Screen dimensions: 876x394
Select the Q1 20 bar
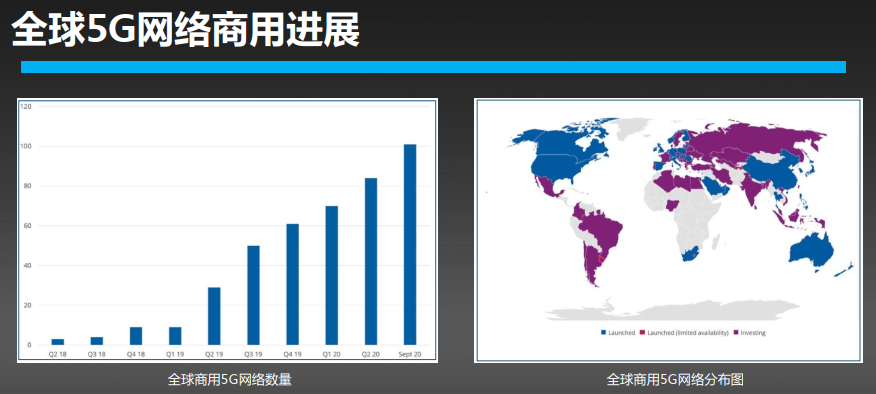(x=332, y=275)
